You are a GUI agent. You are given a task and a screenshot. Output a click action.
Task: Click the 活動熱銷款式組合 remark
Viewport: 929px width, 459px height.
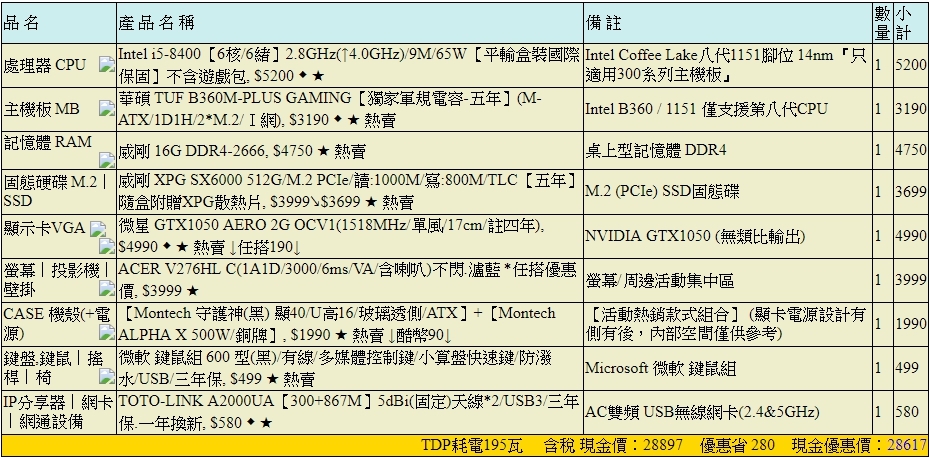727,323
